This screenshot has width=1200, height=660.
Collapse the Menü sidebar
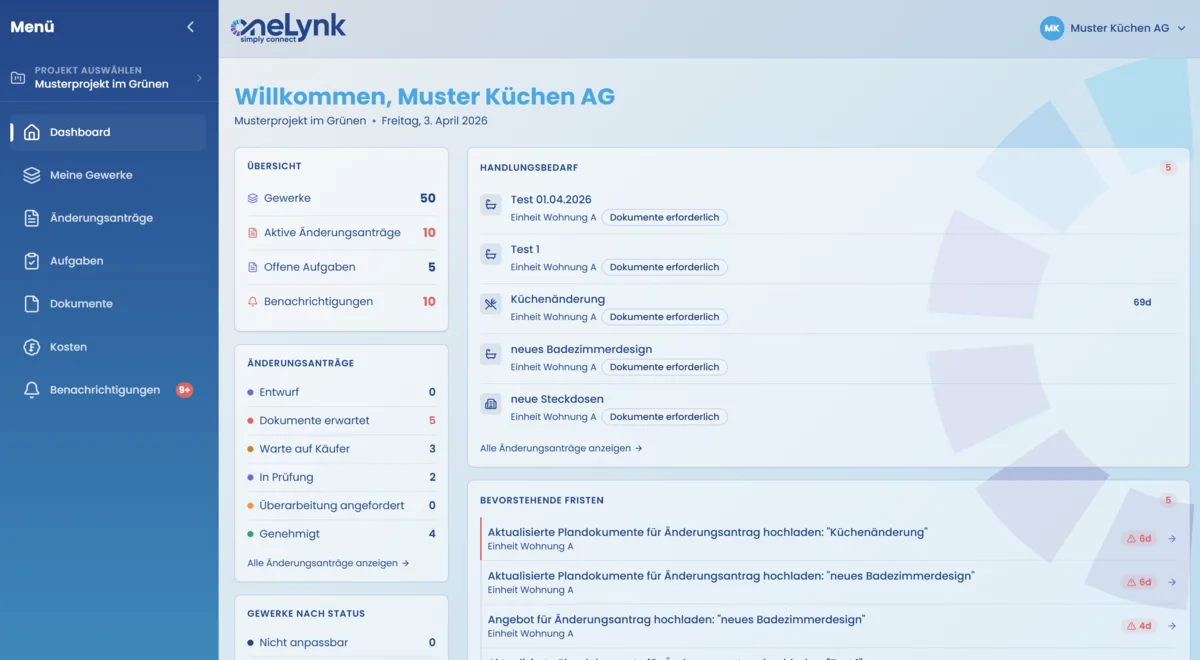coord(190,27)
